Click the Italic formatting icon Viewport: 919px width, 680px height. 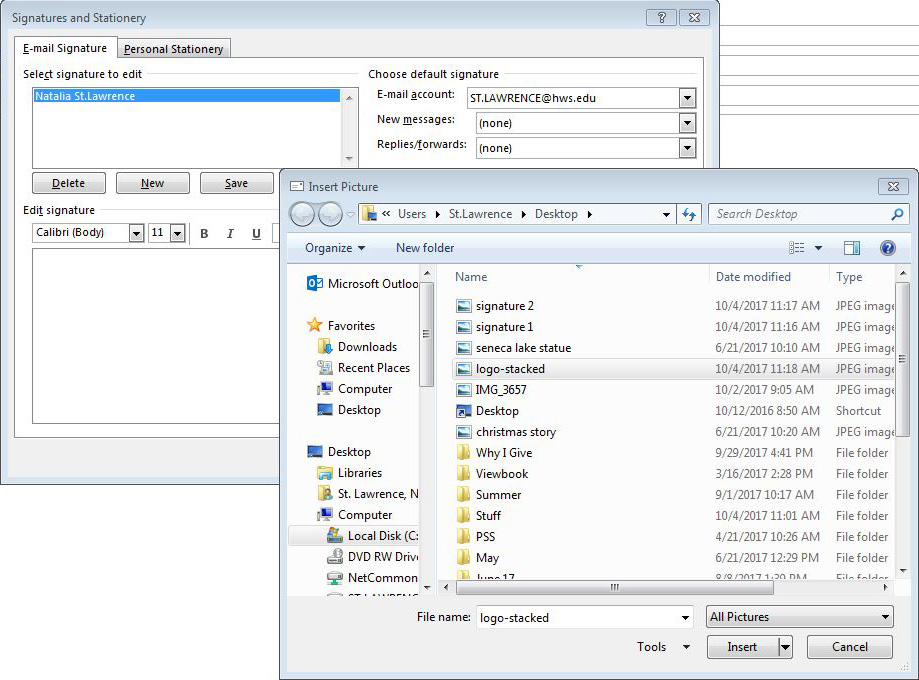pyautogui.click(x=230, y=233)
